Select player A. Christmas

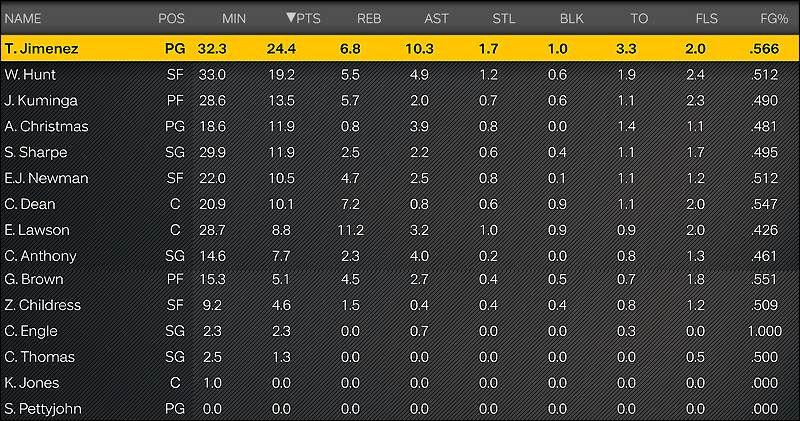tap(400, 127)
